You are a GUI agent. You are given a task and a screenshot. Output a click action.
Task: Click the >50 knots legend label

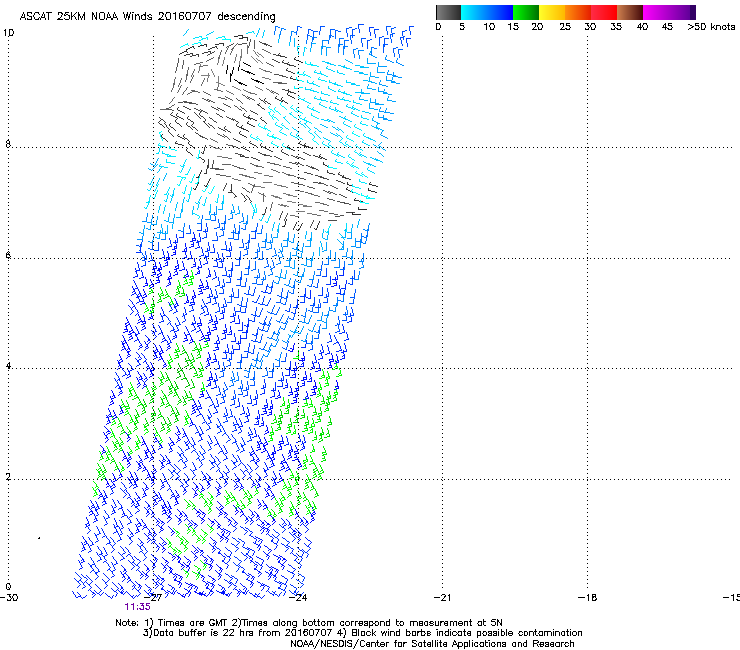click(x=711, y=27)
